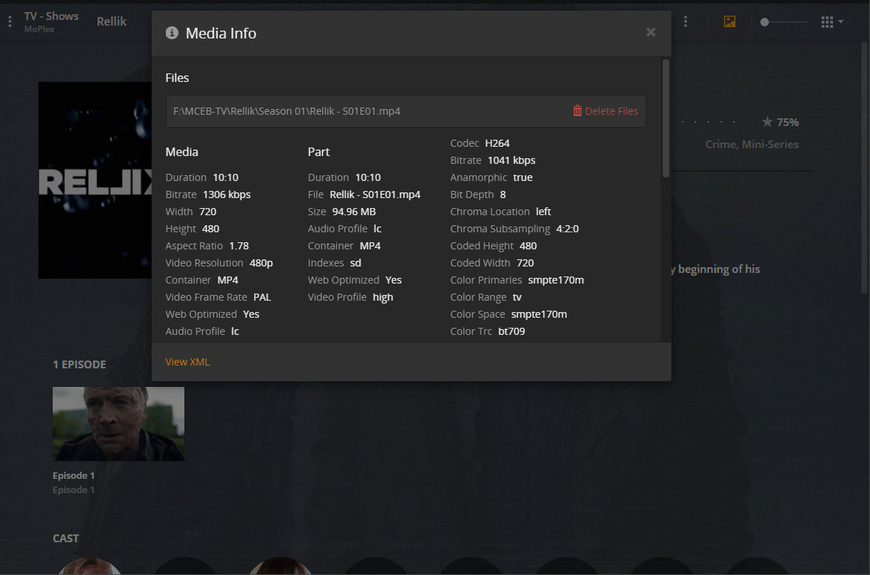This screenshot has height=575, width=870.
Task: Click the Media Info icon in dialog header
Action: point(172,33)
